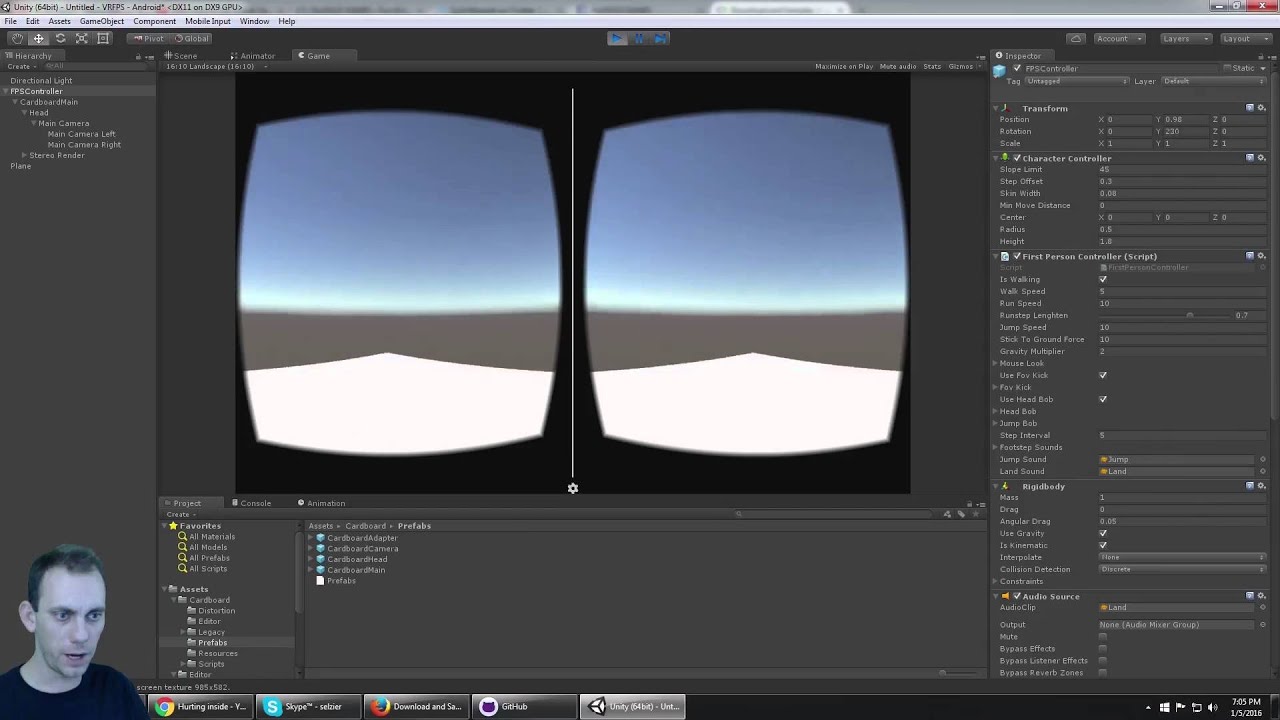Image resolution: width=1280 pixels, height=720 pixels.
Task: Uncheck Use Head Bob
Action: click(x=1103, y=399)
